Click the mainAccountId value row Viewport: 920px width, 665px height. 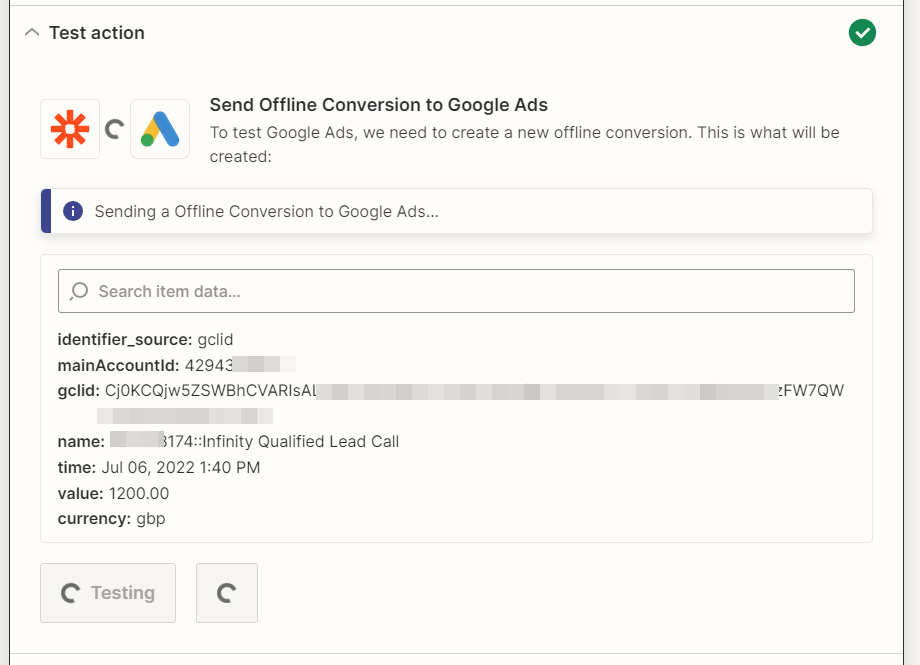click(177, 365)
